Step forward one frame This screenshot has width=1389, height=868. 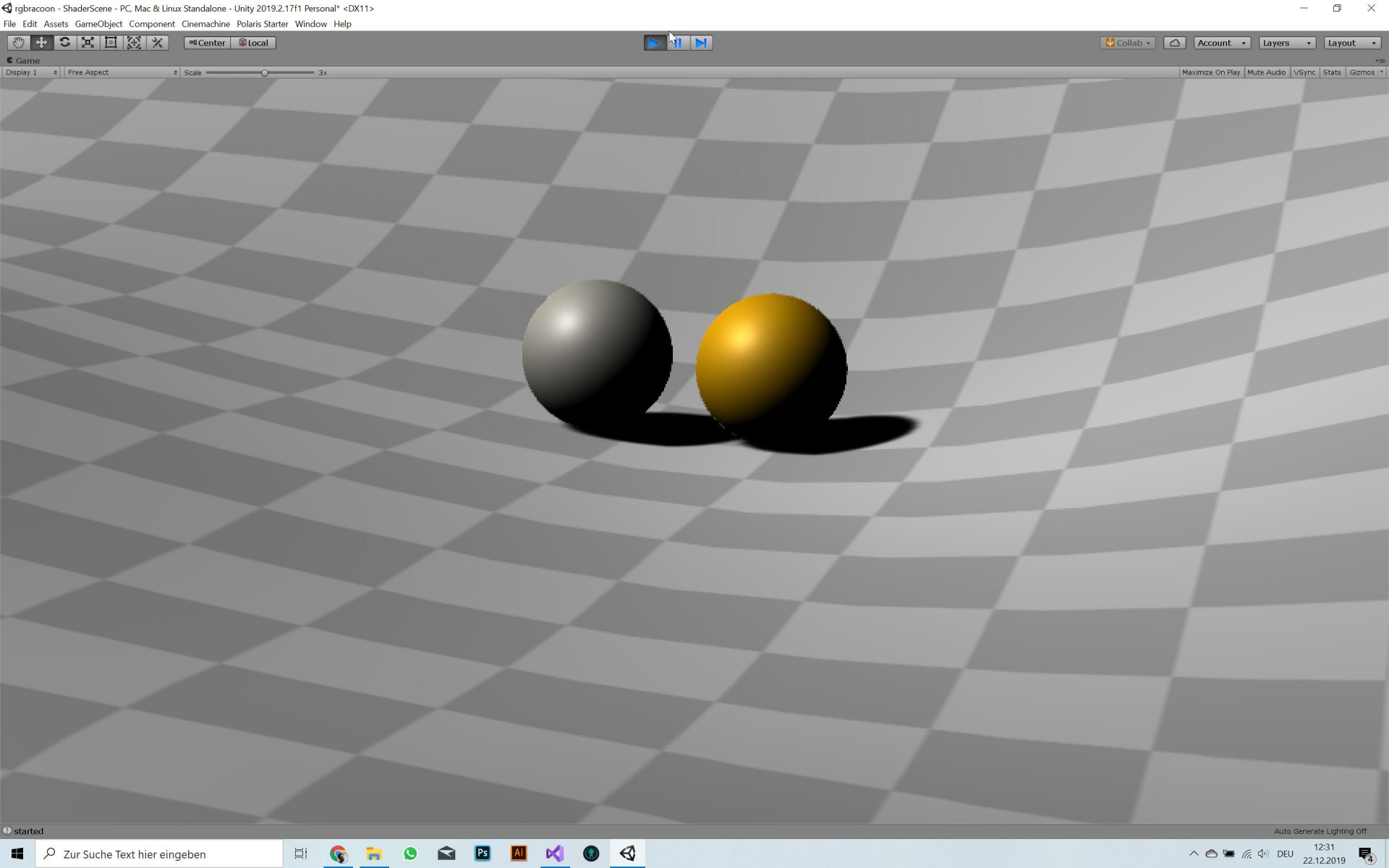pyautogui.click(x=701, y=43)
